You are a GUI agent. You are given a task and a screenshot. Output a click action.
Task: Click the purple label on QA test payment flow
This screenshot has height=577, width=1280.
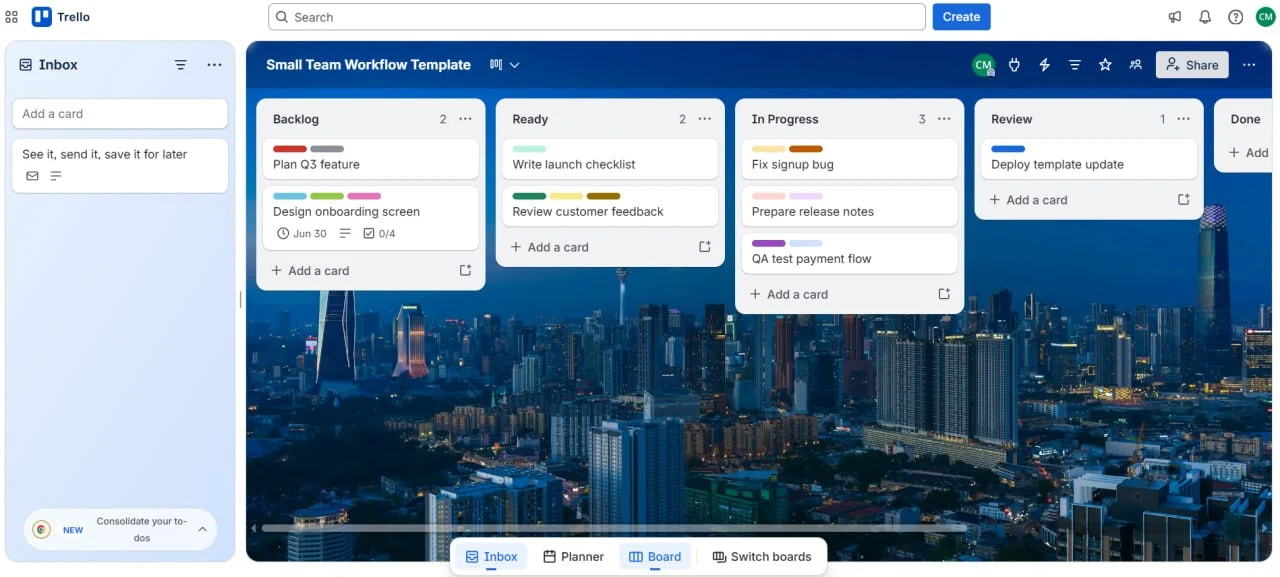[769, 243]
